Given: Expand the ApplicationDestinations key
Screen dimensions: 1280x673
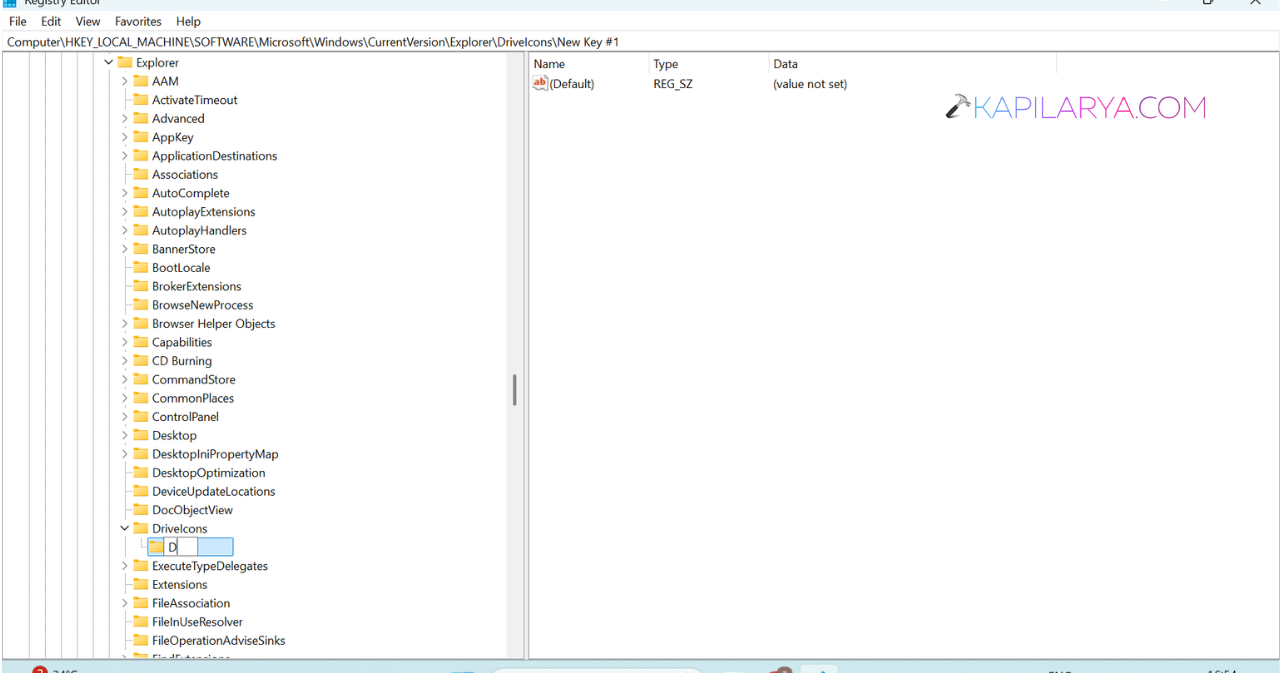Looking at the screenshot, I should point(125,156).
